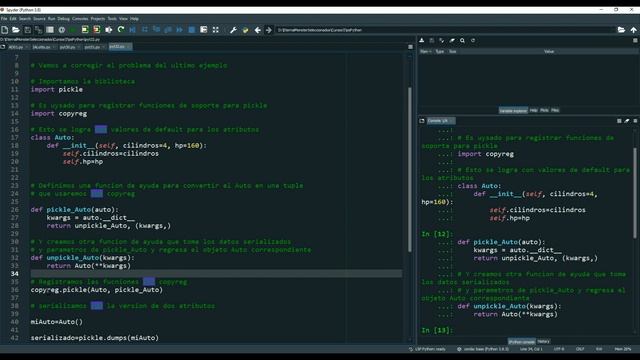Start the debugger on the current file

[132, 30]
